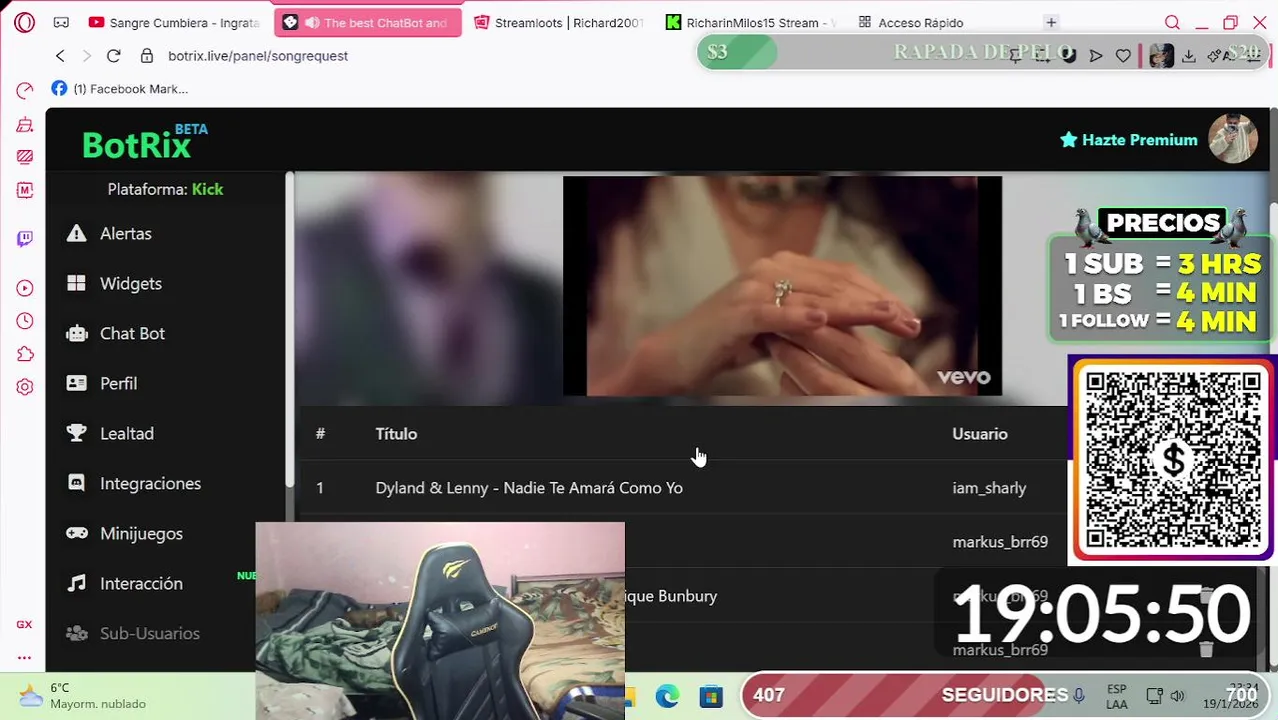Open the Opera main menu logo
Viewport: 1278px width, 720px height.
(x=25, y=22)
